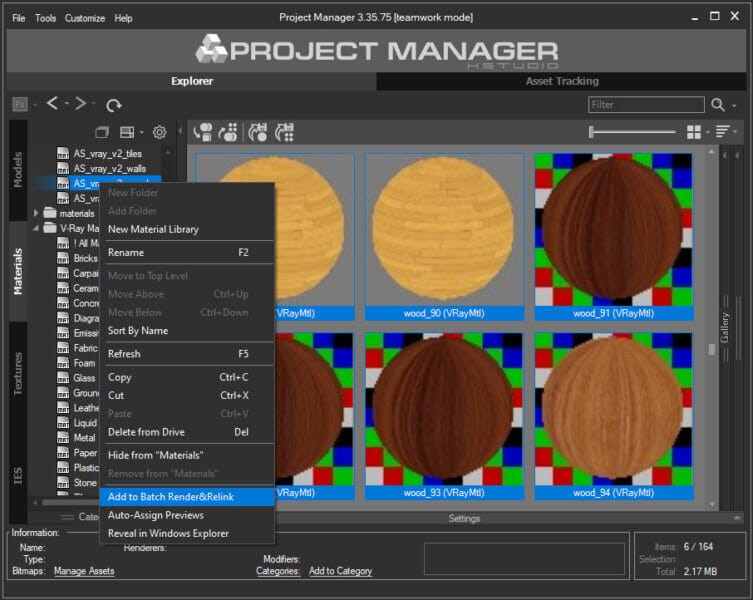Open the Tools menu
753x600 pixels.
pos(45,18)
